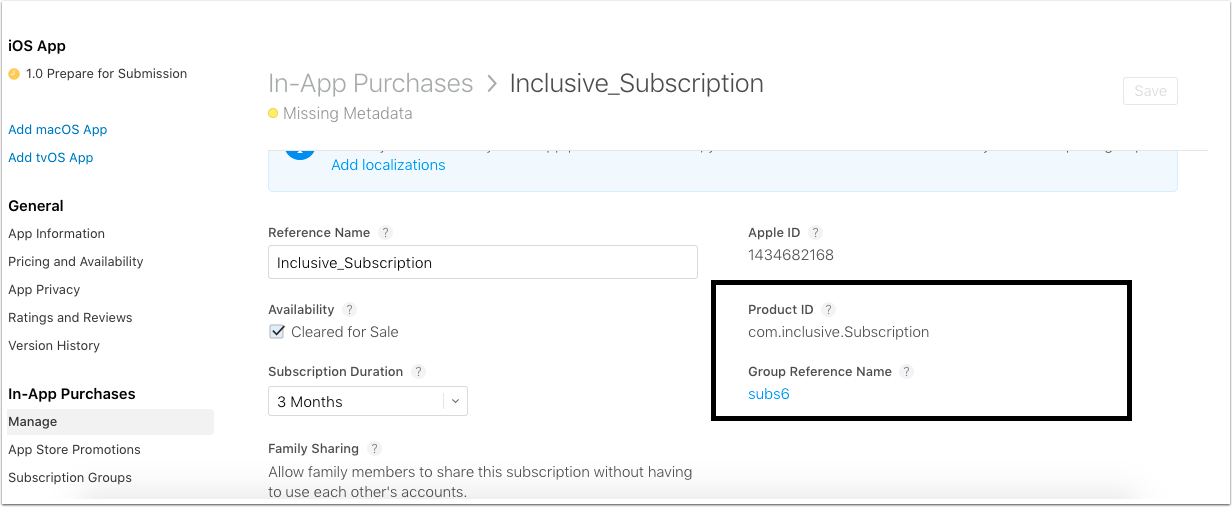Click the Subscription Duration help icon
1232x507 pixels.
point(419,372)
